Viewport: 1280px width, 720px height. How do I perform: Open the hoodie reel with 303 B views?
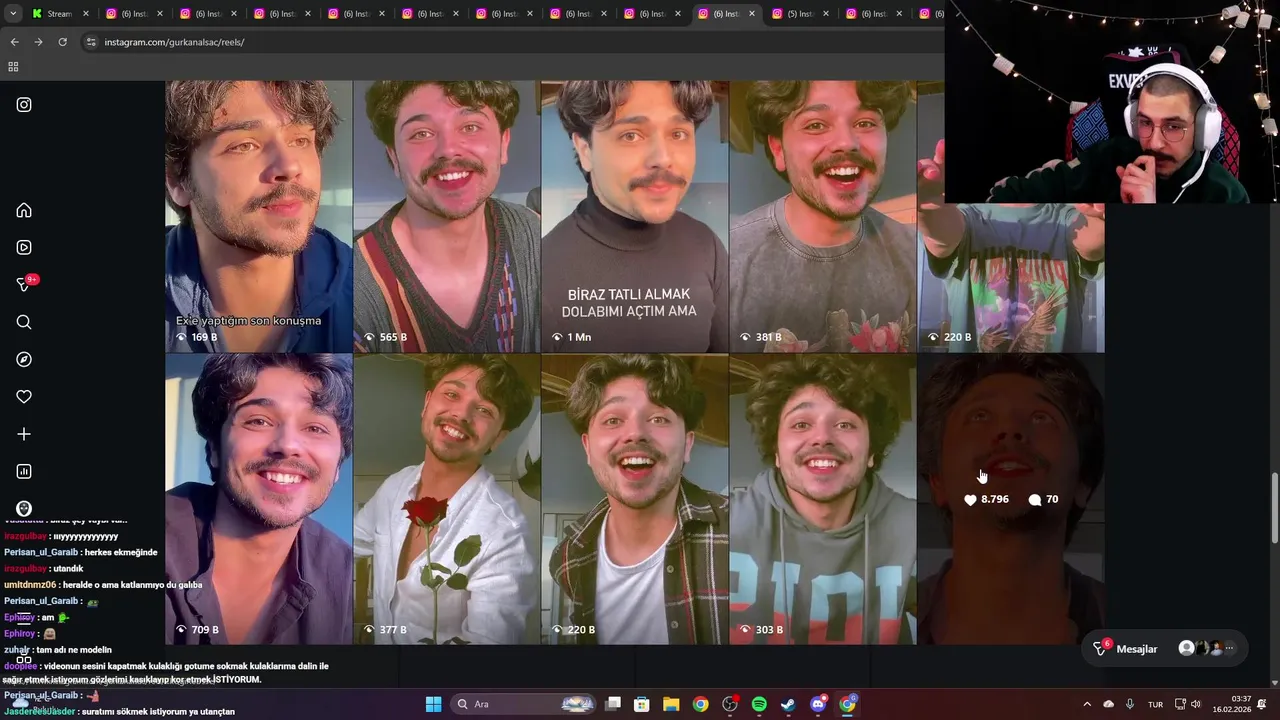coord(822,499)
